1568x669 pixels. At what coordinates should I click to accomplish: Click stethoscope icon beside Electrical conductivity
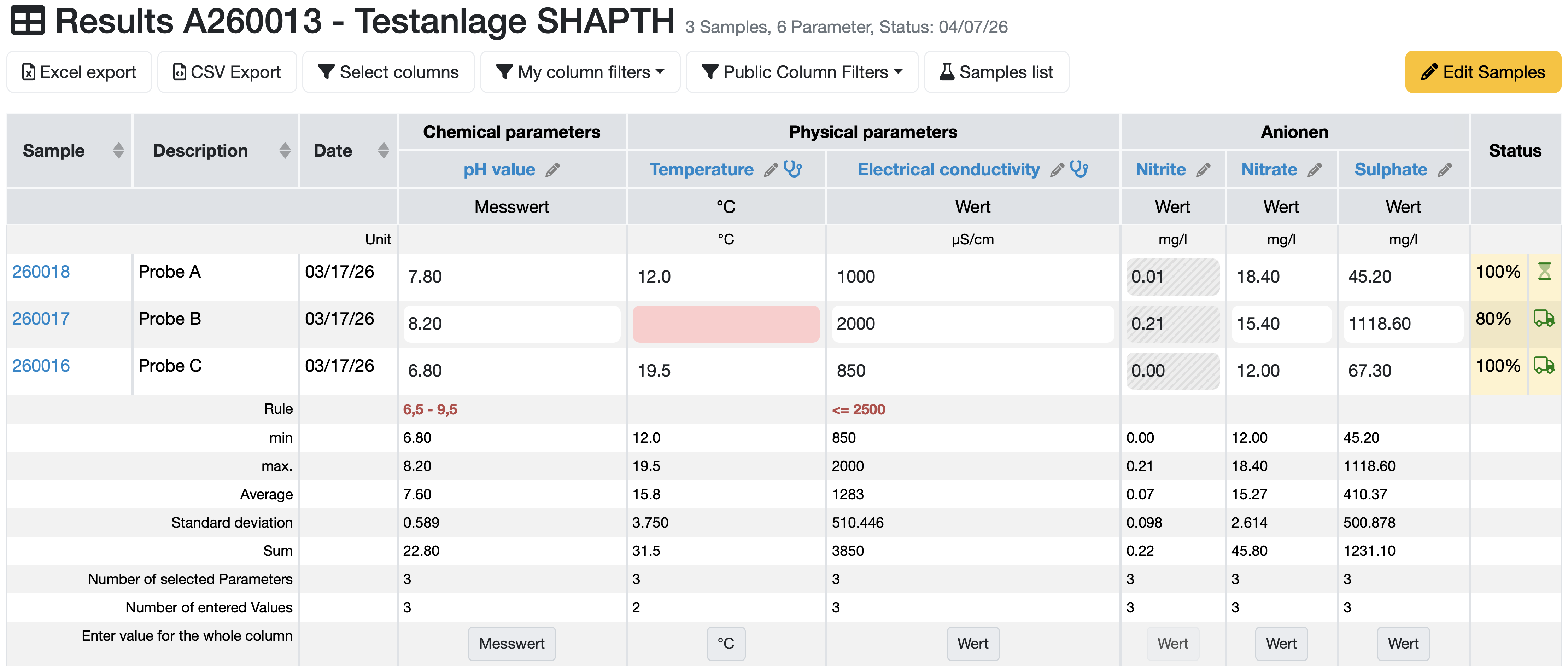[x=1078, y=169]
